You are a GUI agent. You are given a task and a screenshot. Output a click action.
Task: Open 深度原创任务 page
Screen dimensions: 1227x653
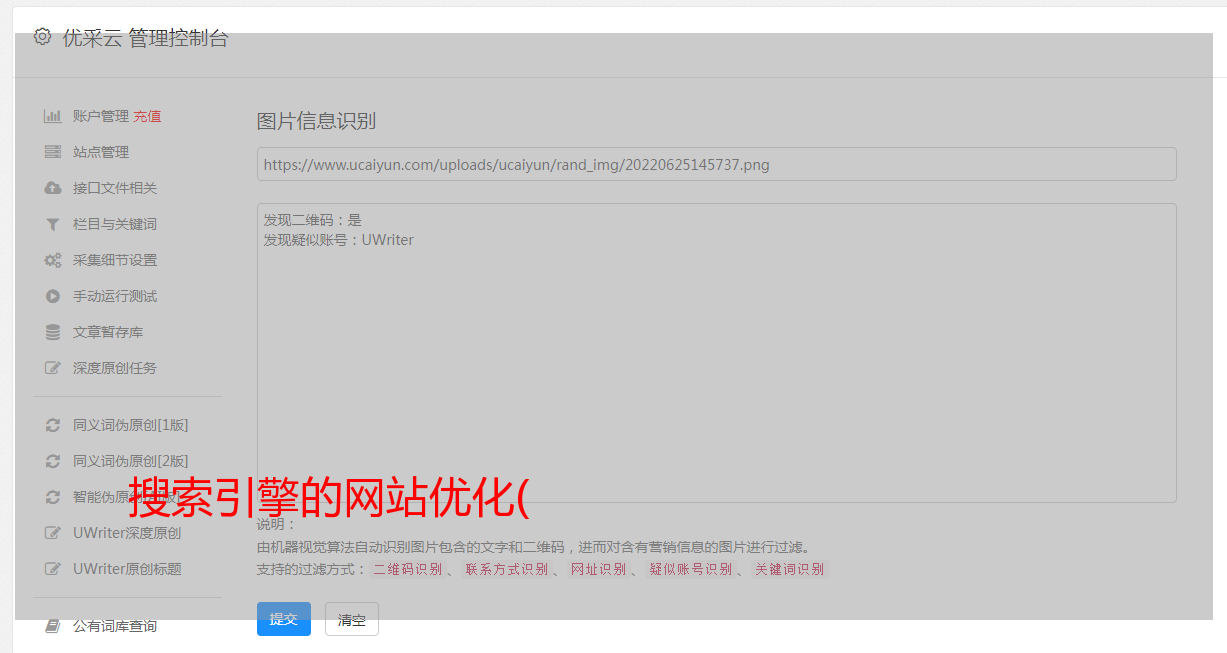pyautogui.click(x=115, y=368)
